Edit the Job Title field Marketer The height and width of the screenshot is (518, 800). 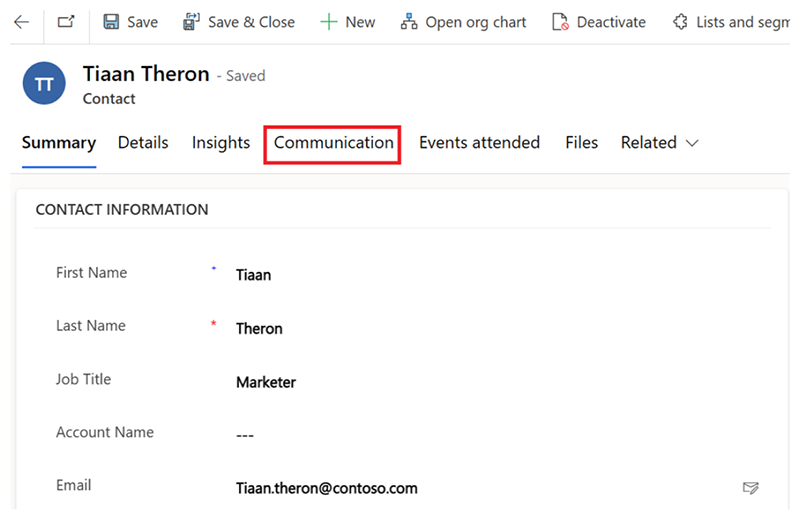click(266, 382)
